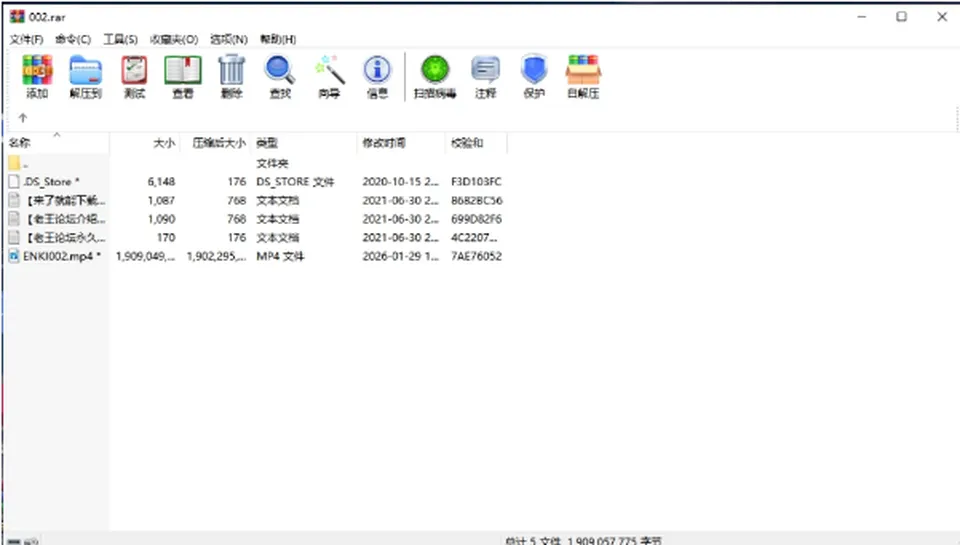Open the 帮助(H) menu
The width and height of the screenshot is (960, 545).
pyautogui.click(x=278, y=39)
